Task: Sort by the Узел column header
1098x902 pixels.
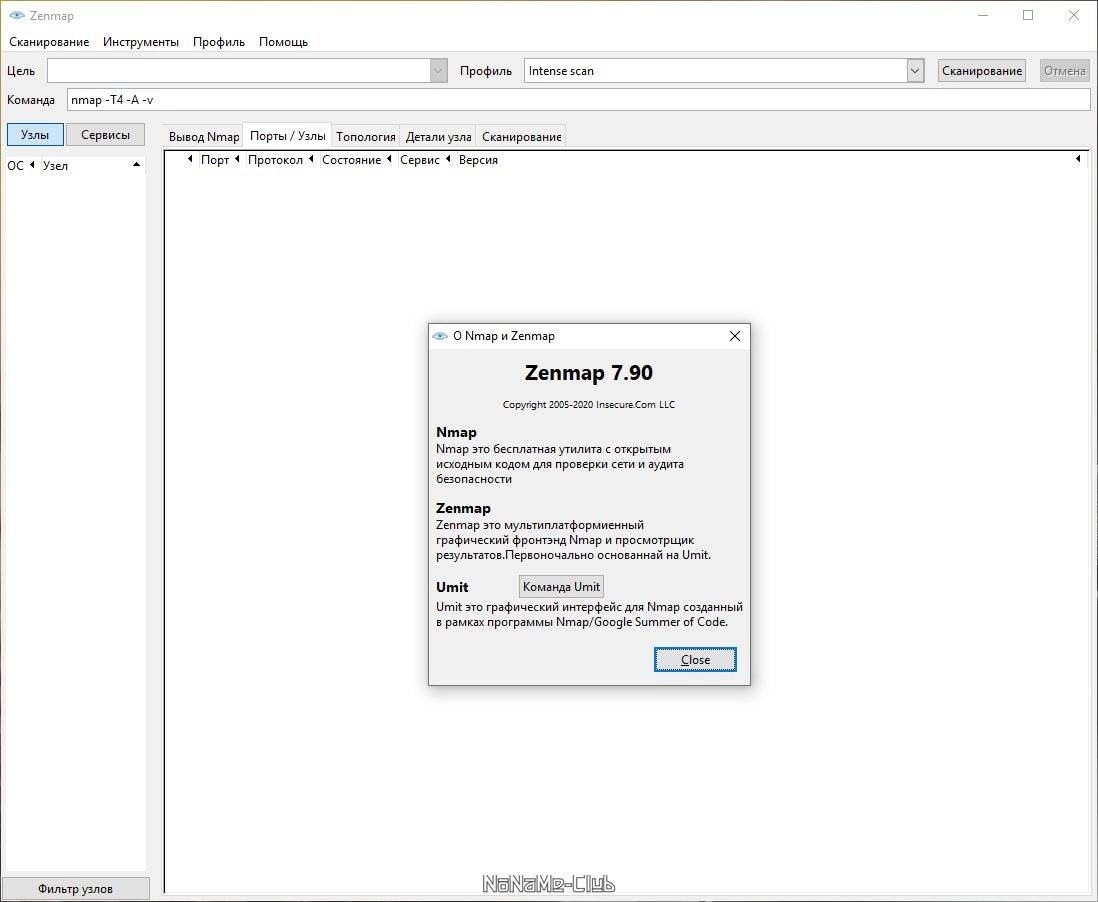Action: 55,165
